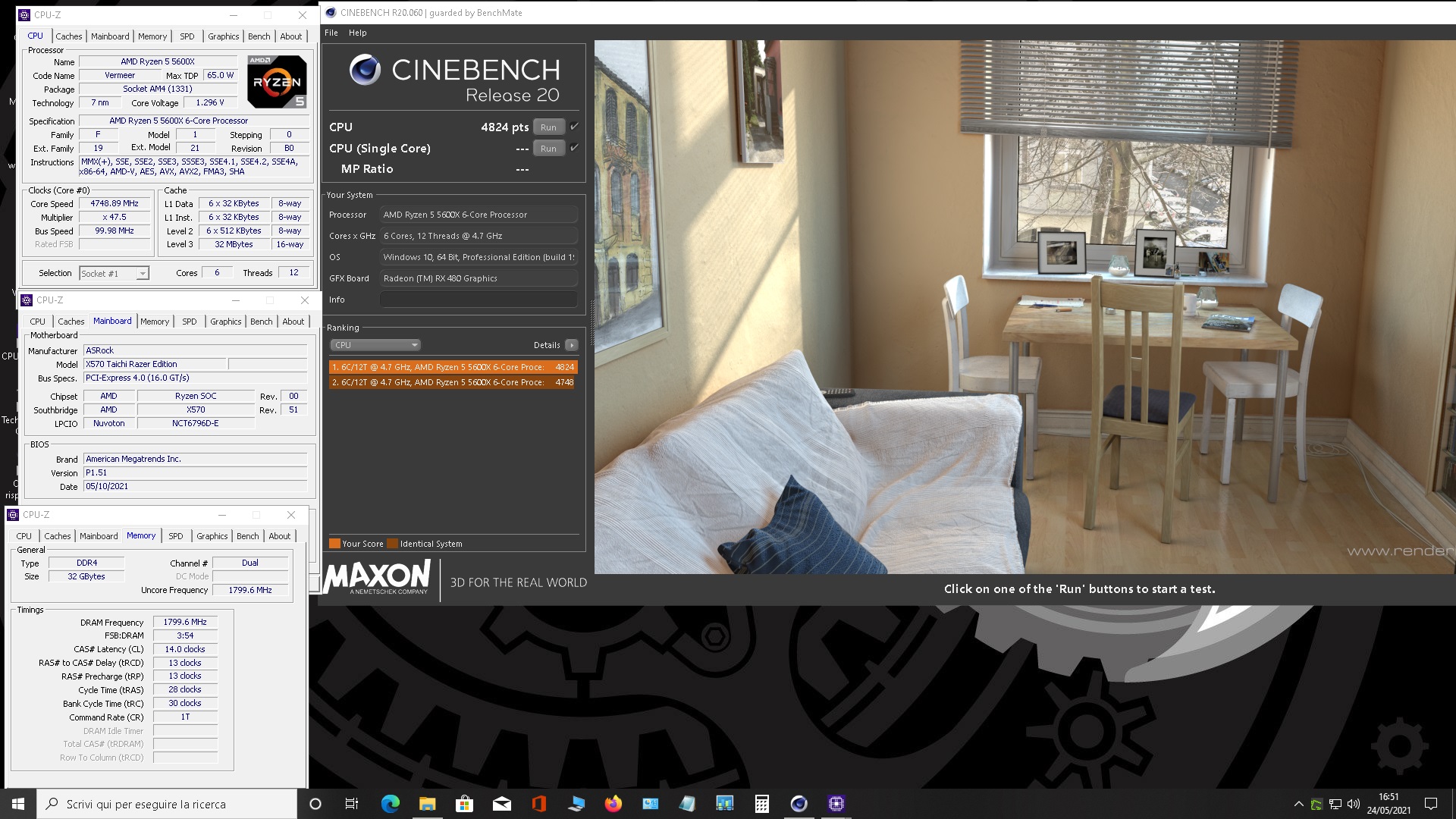
Task: Toggle the checkbox beside CPU (Single Core)
Action: pos(574,148)
